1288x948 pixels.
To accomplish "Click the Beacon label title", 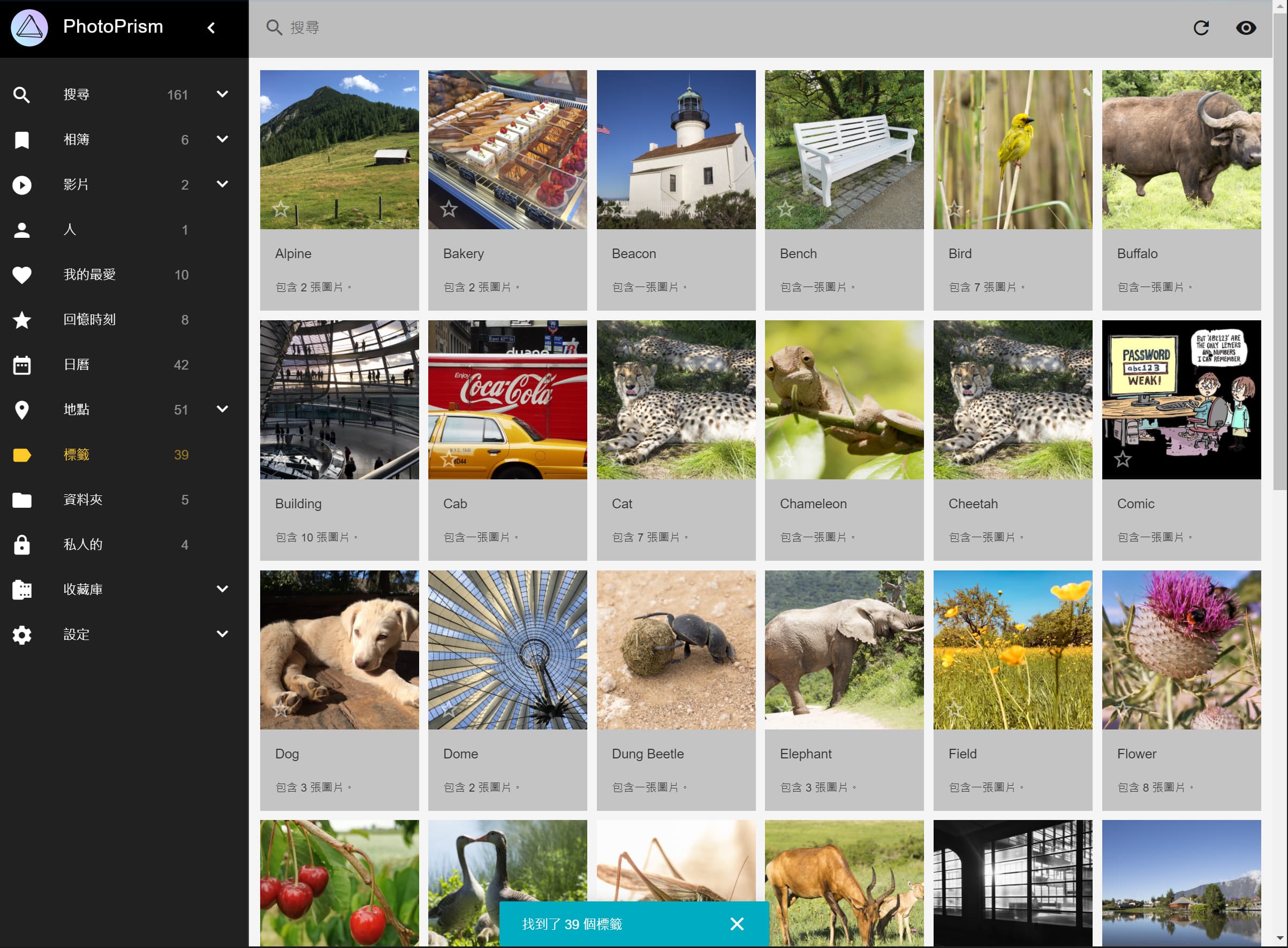I will (x=634, y=254).
